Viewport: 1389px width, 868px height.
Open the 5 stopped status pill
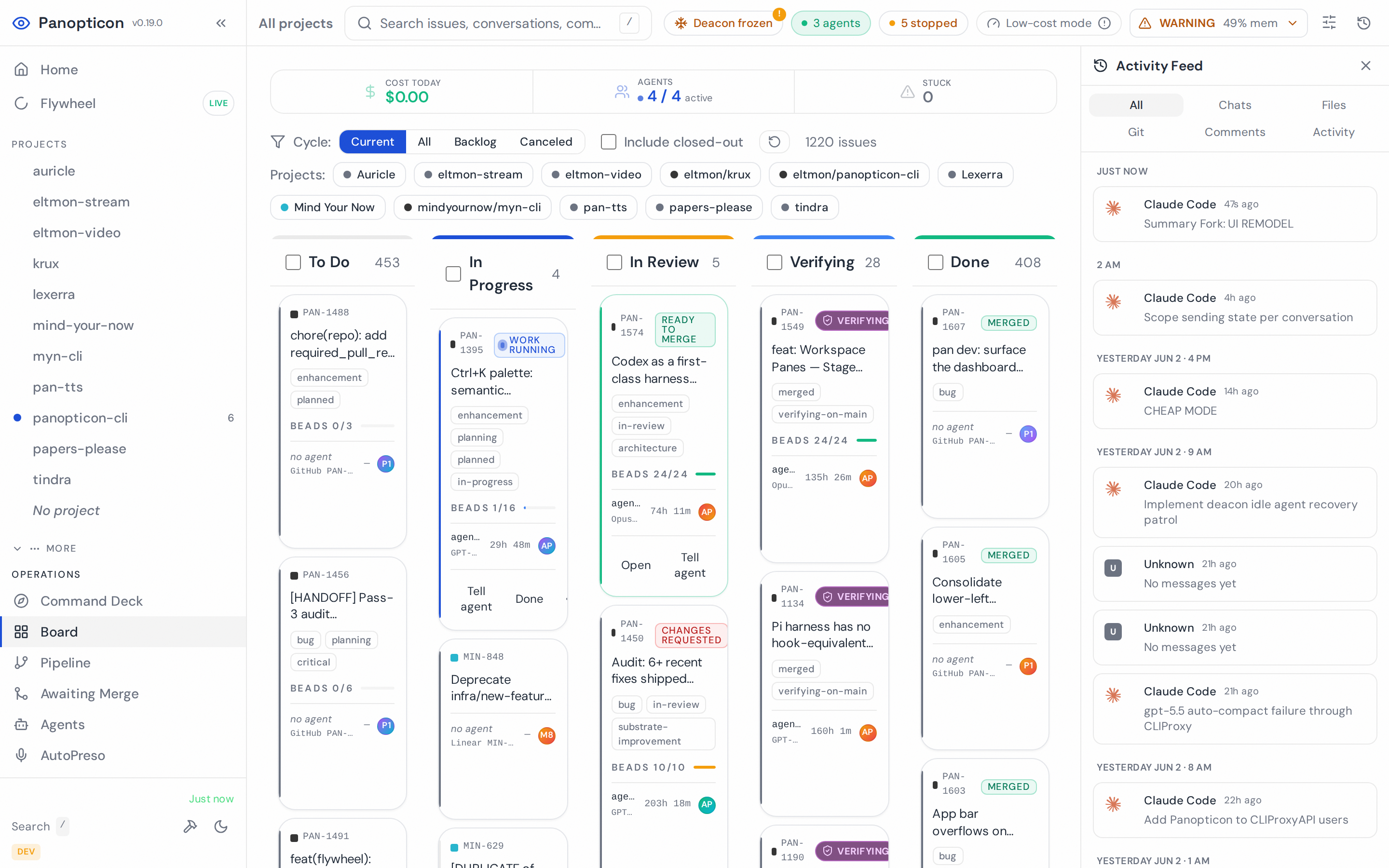point(923,23)
